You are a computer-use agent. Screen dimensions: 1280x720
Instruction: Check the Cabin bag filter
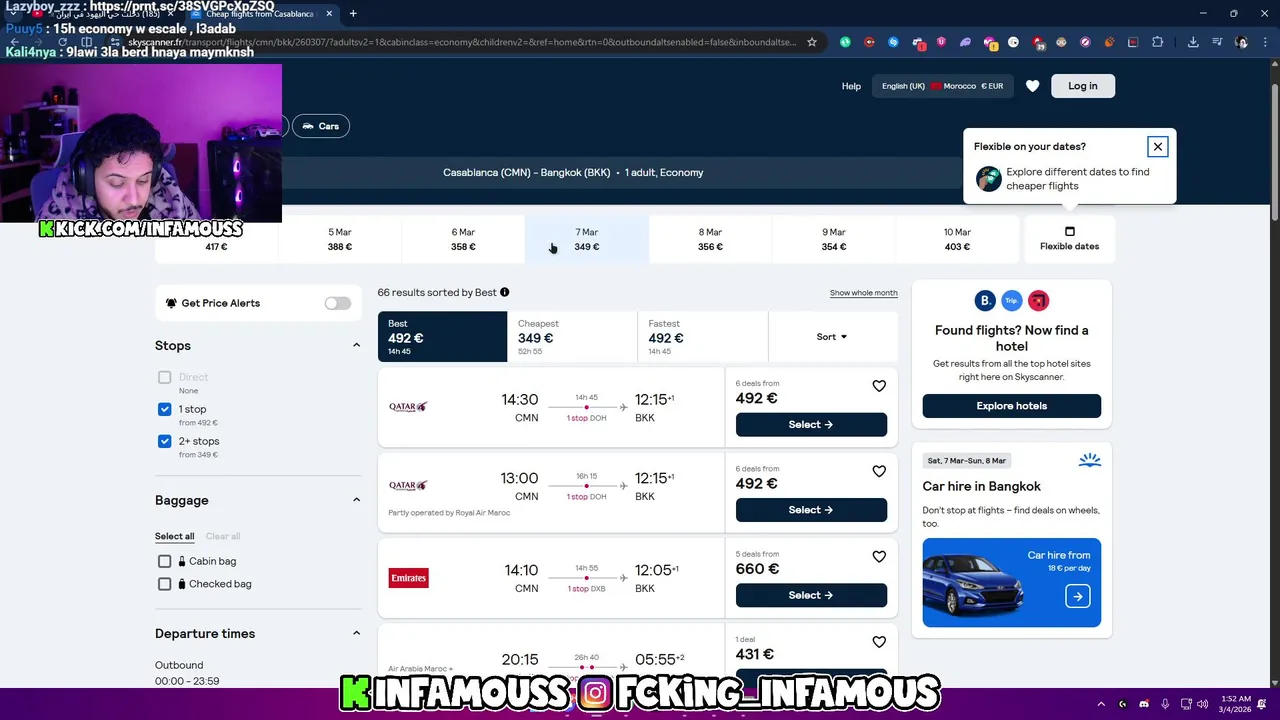pos(164,561)
